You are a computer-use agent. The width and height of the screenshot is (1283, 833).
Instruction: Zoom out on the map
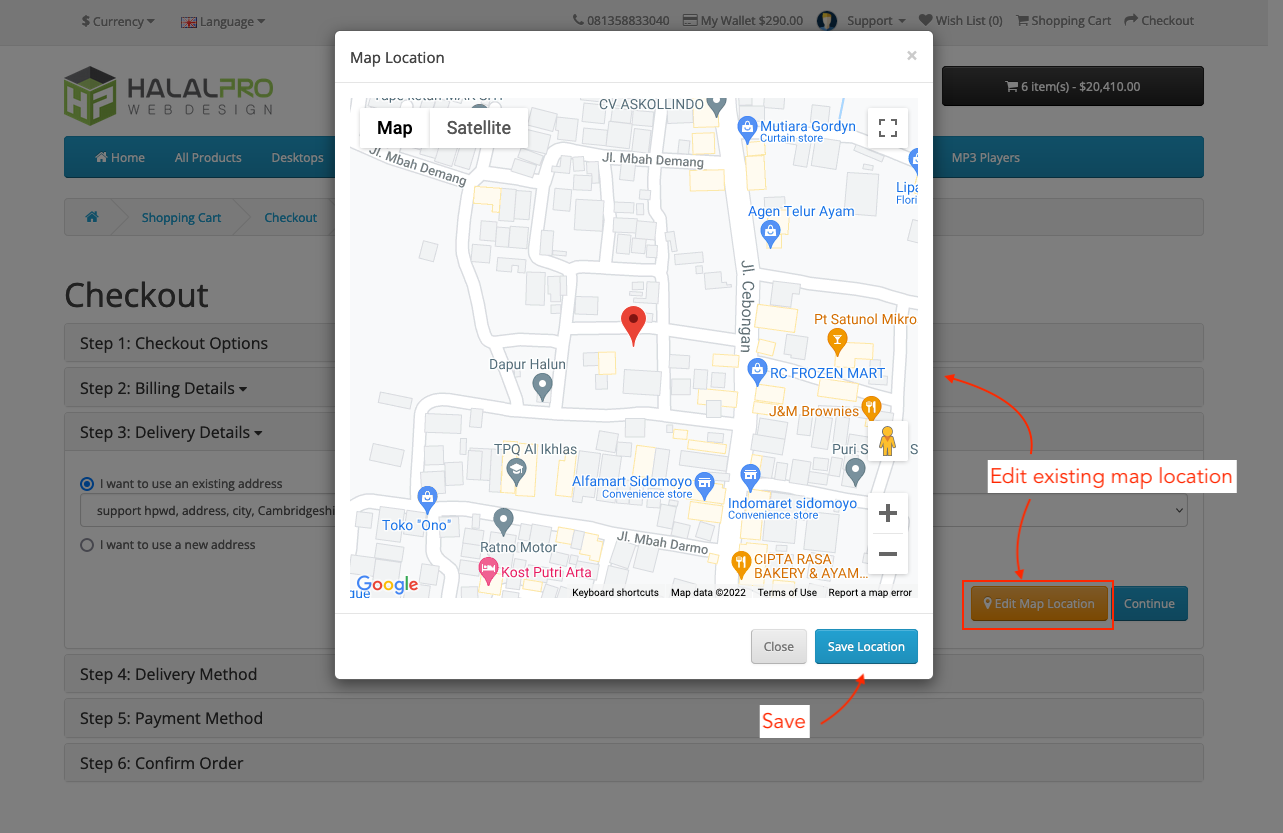887,555
